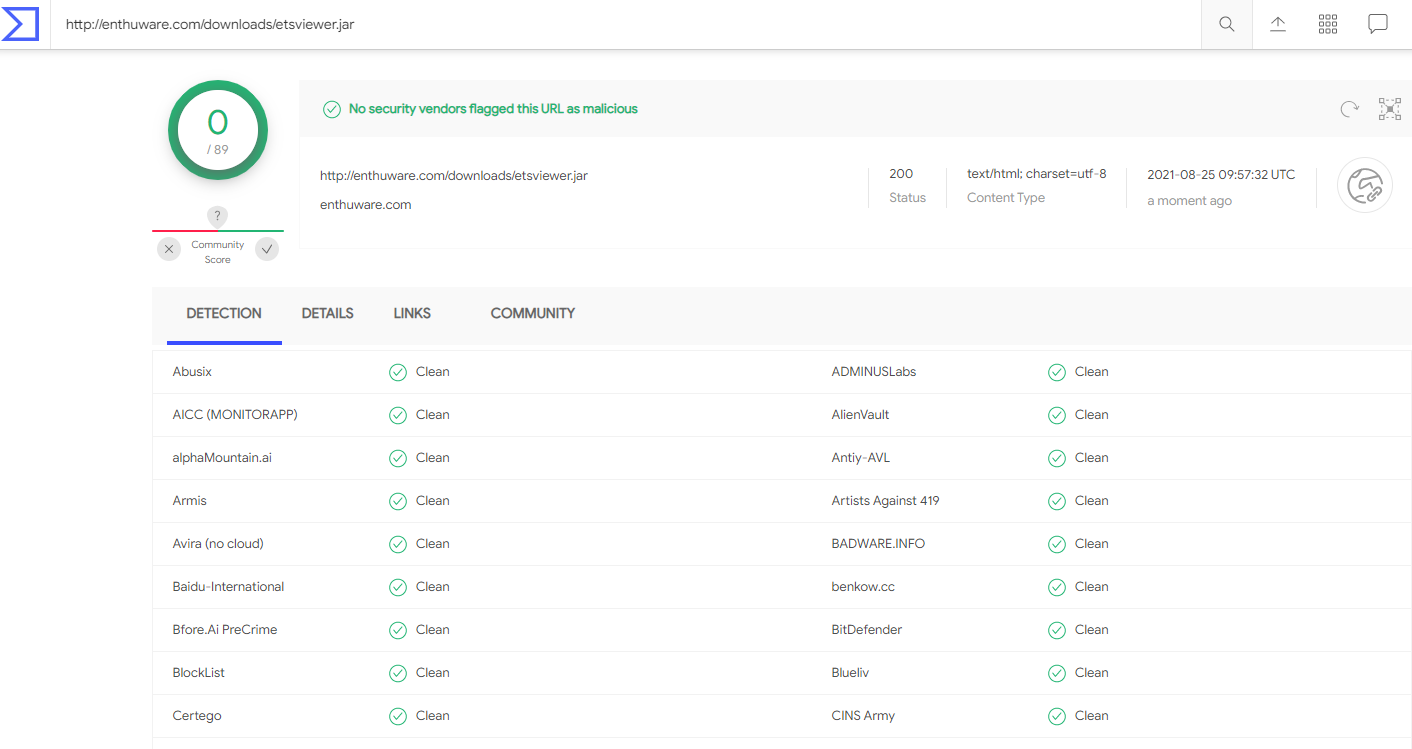Open the COMMUNITY tab
The width and height of the screenshot is (1412, 749).
532,313
